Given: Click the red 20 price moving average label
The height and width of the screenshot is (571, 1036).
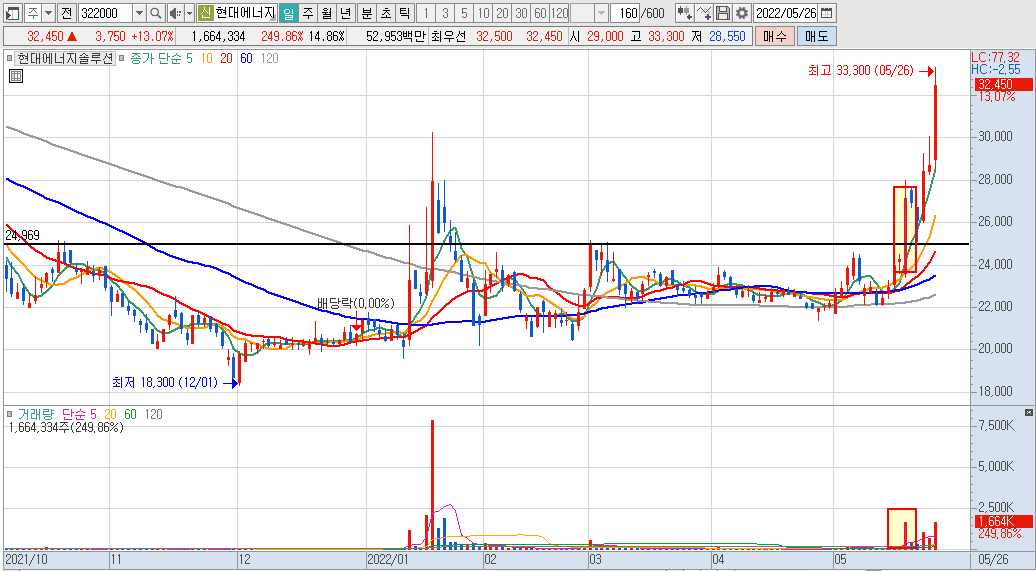Looking at the screenshot, I should (x=226, y=59).
